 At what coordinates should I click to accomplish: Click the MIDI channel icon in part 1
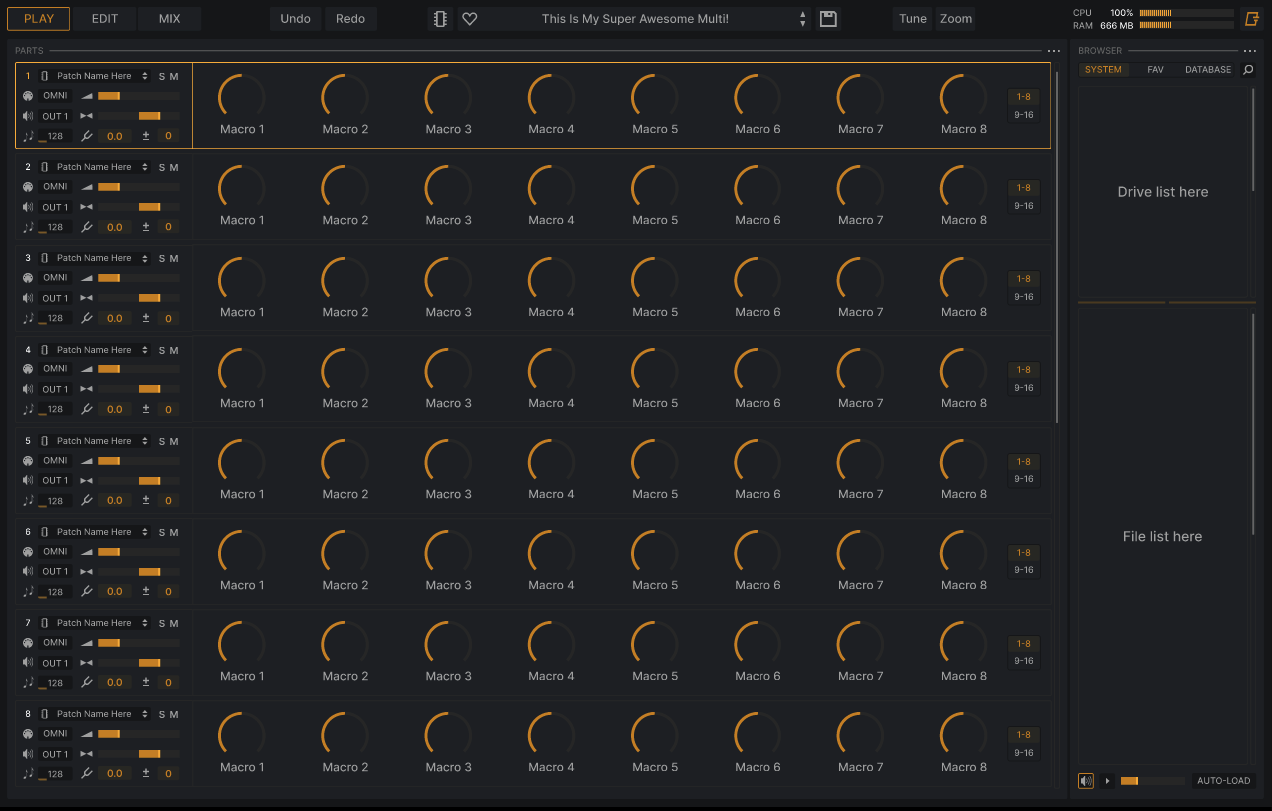(x=28, y=96)
